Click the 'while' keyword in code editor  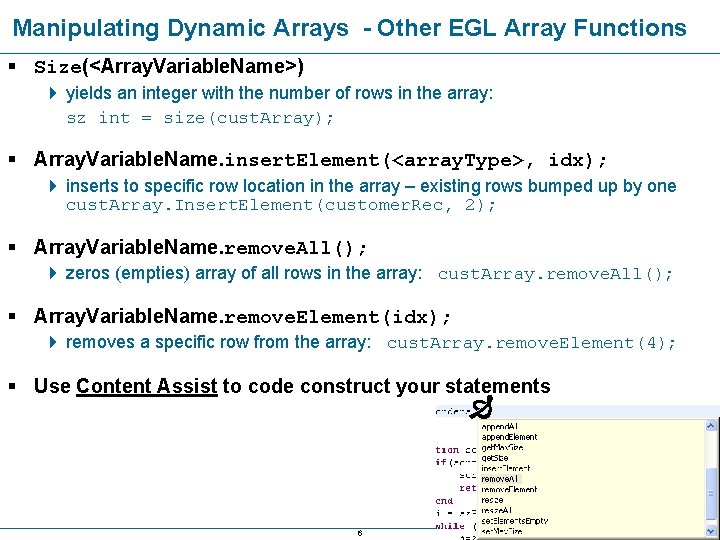[450, 526]
